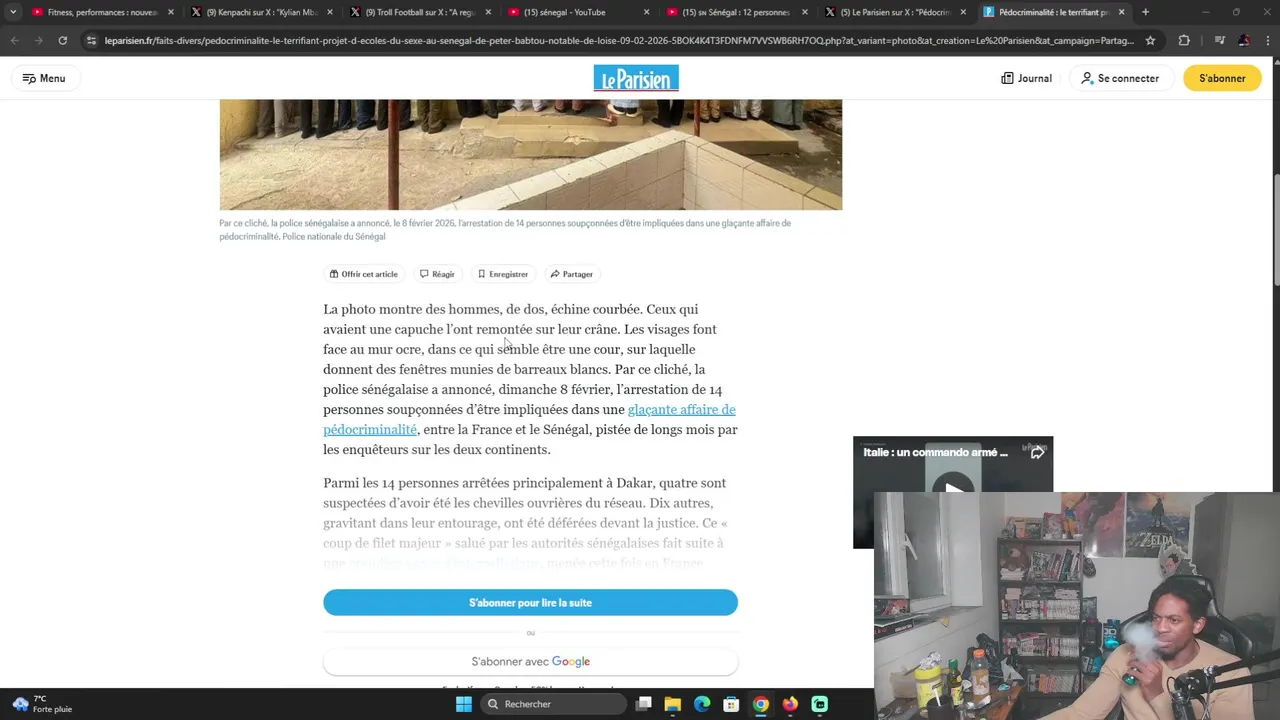Image resolution: width=1280 pixels, height=720 pixels.
Task: Close the active Pédocriminalité tab
Action: coord(1121,12)
